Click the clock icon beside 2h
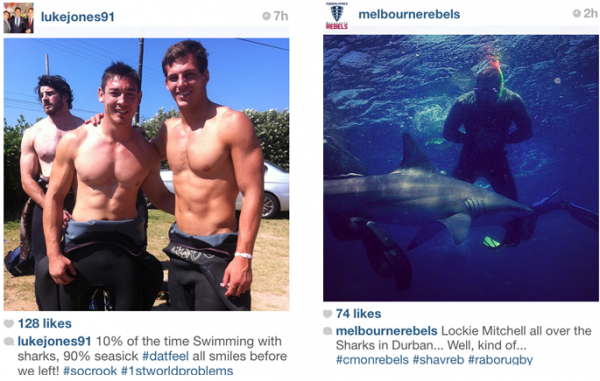Screen dimensions: 600x381 point(577,13)
